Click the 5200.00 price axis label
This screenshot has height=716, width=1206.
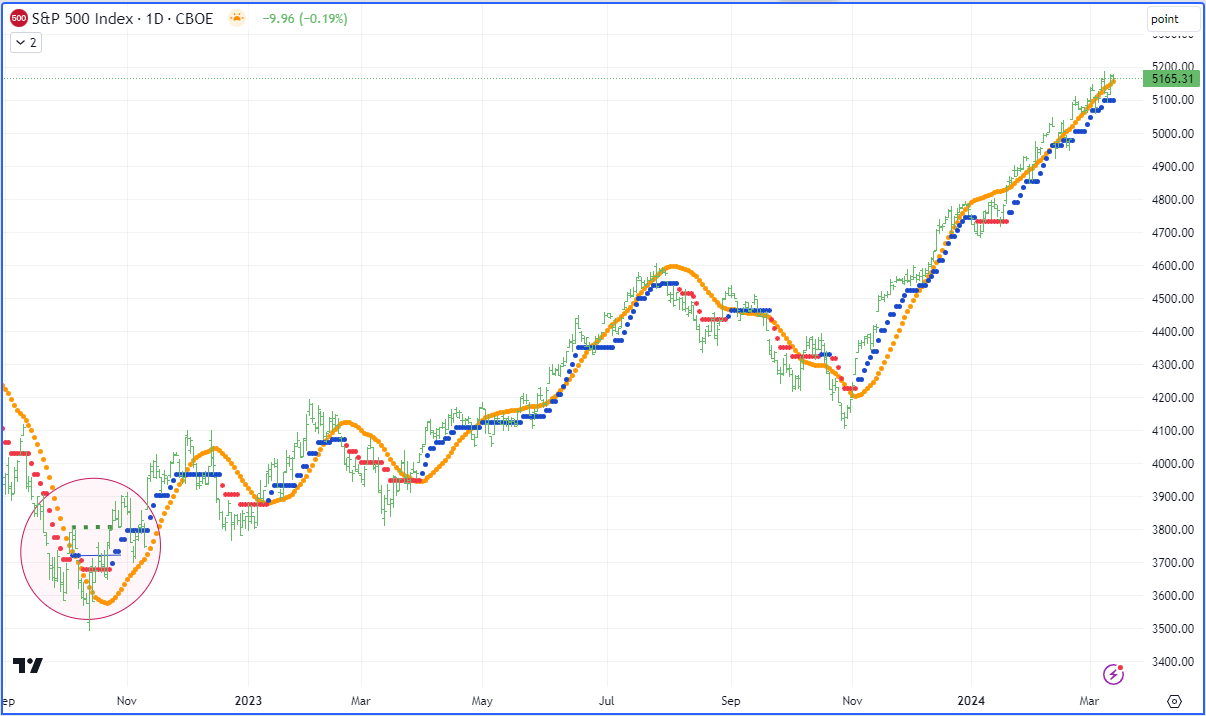click(x=1173, y=67)
